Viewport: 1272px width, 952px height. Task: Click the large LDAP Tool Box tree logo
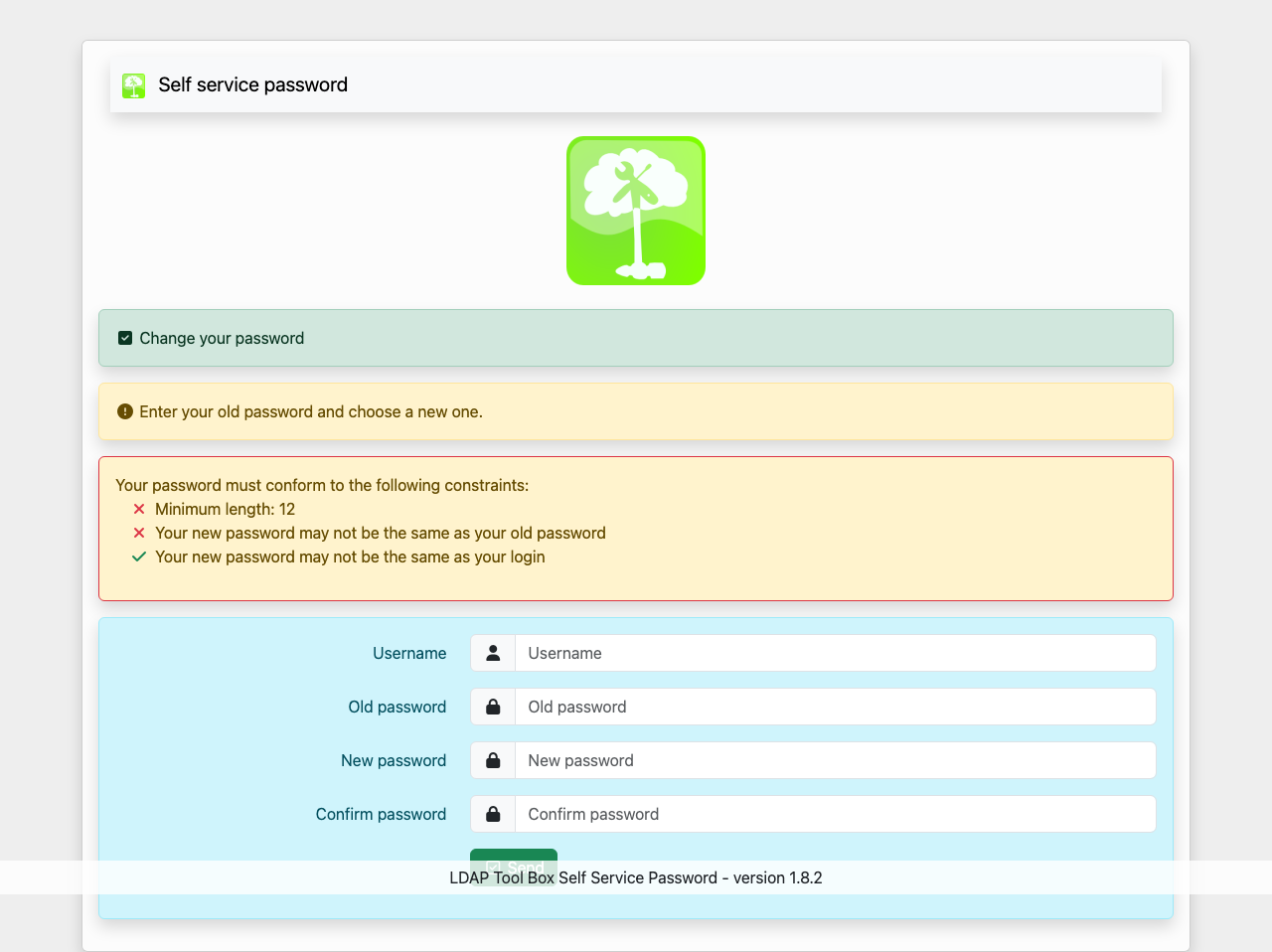point(636,211)
